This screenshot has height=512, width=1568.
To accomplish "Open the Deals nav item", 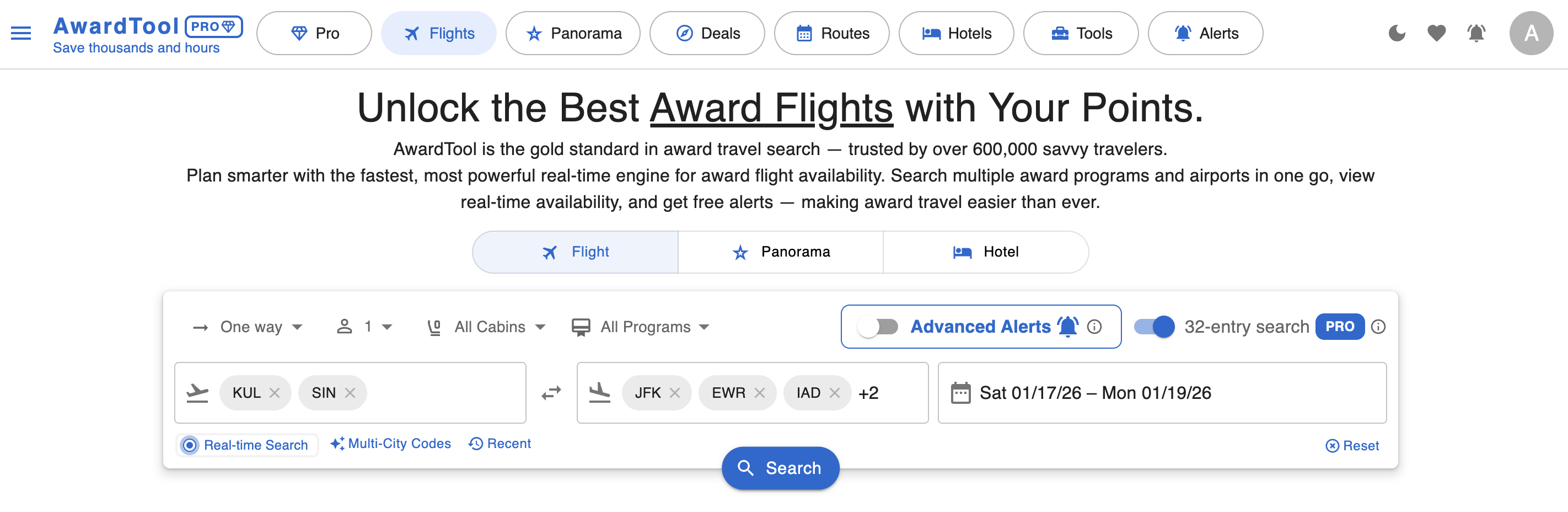I will (x=707, y=33).
